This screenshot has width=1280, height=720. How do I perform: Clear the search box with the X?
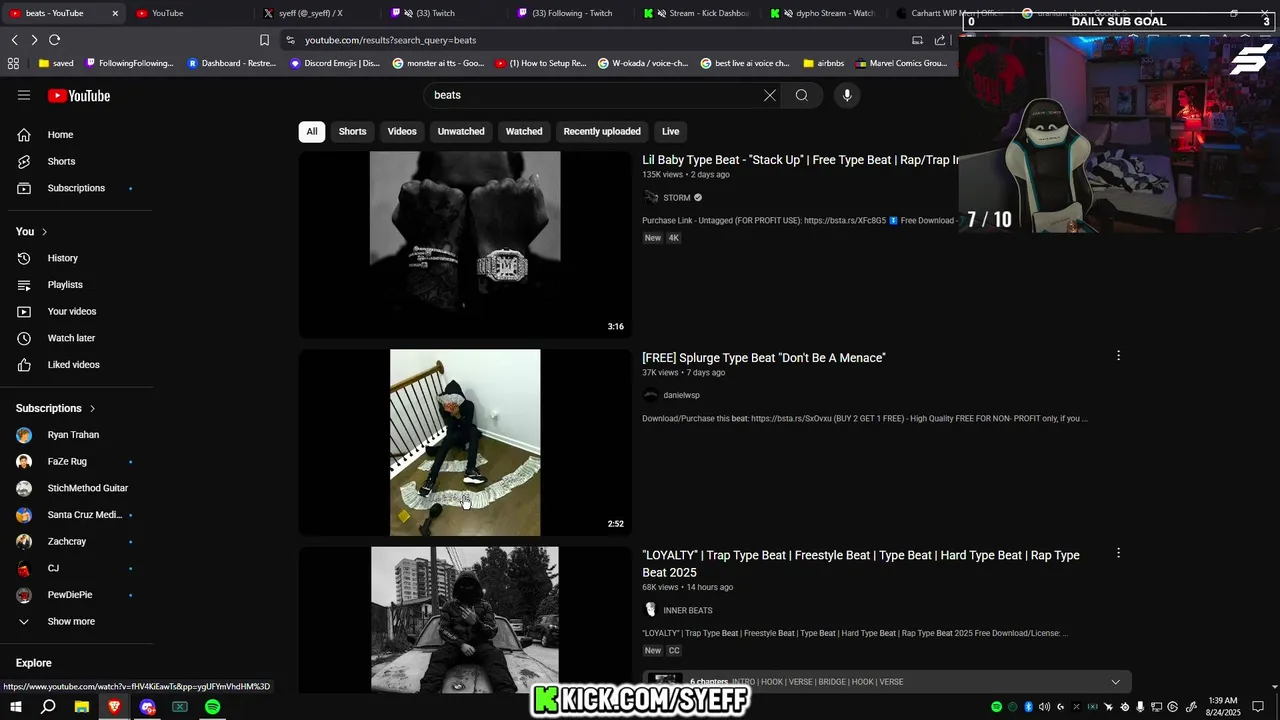tap(770, 95)
